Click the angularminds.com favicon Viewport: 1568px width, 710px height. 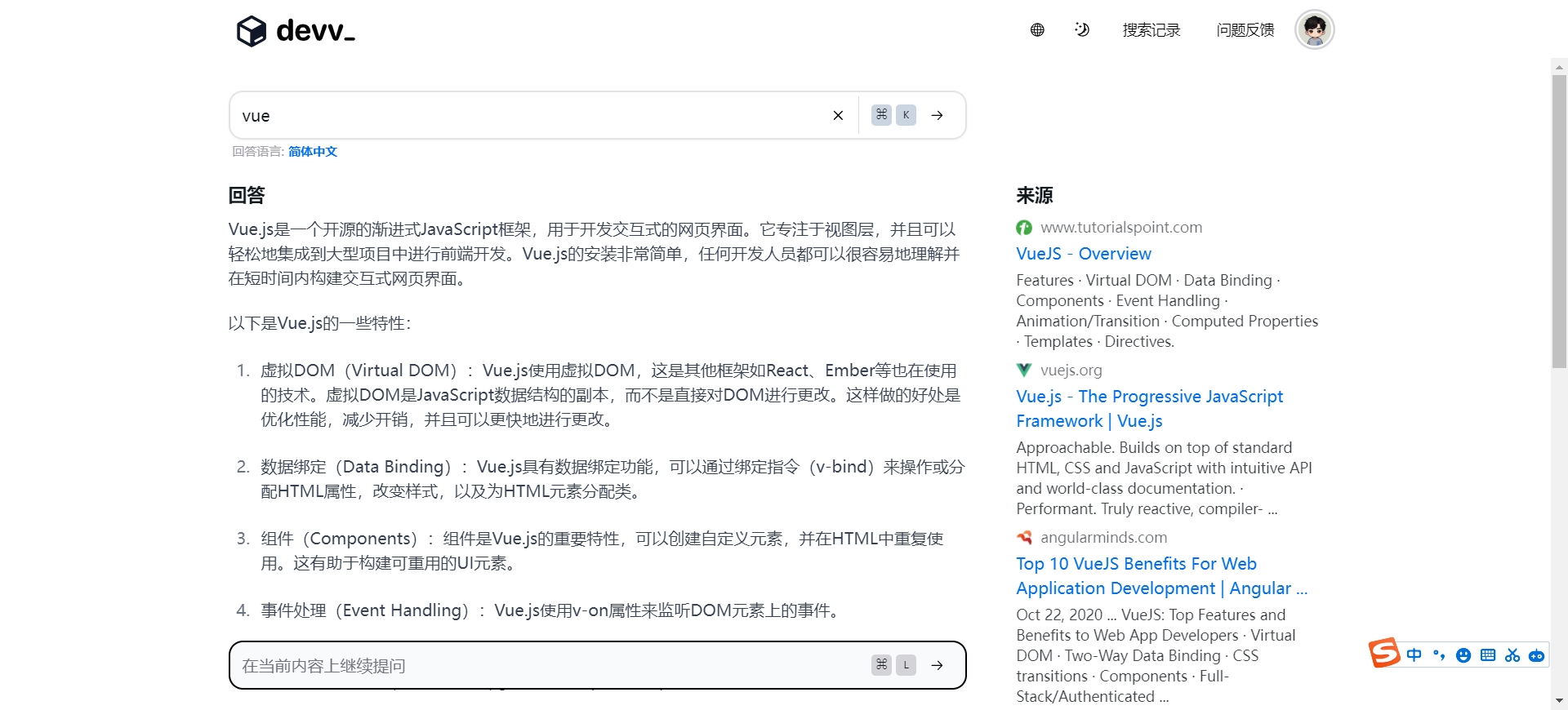[1024, 538]
